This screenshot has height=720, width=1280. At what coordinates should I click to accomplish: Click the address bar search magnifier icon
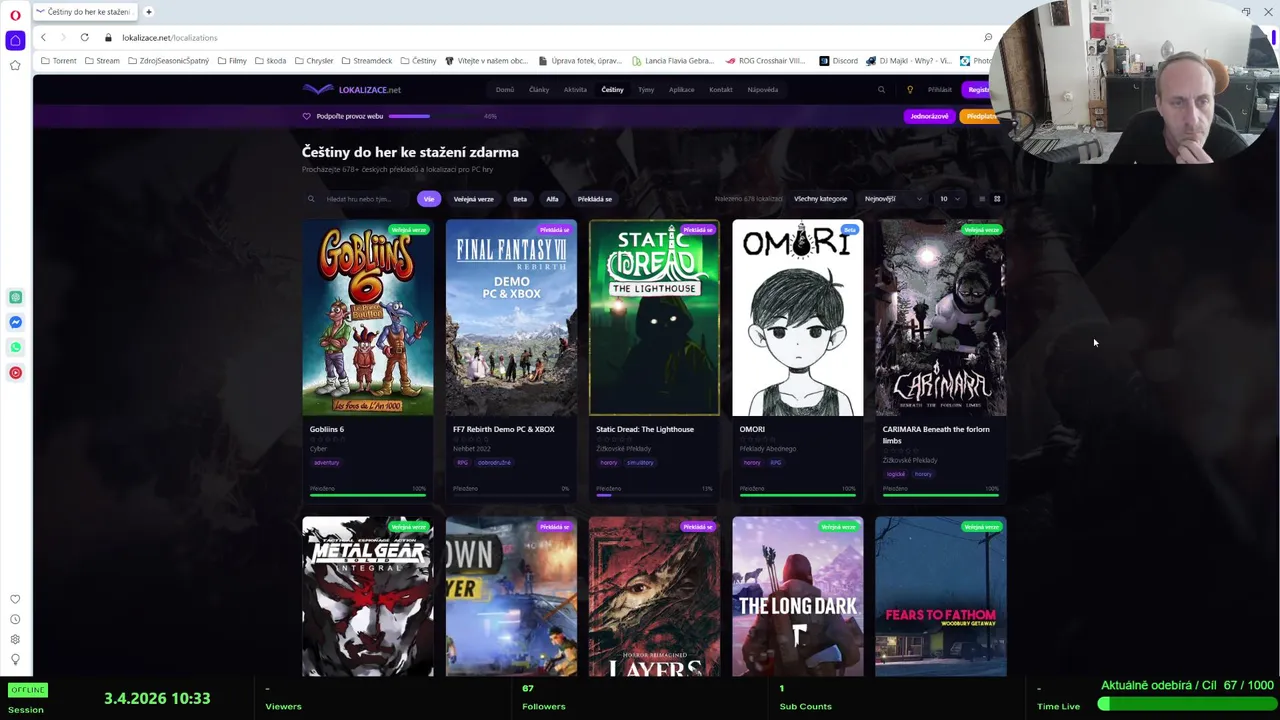(988, 38)
